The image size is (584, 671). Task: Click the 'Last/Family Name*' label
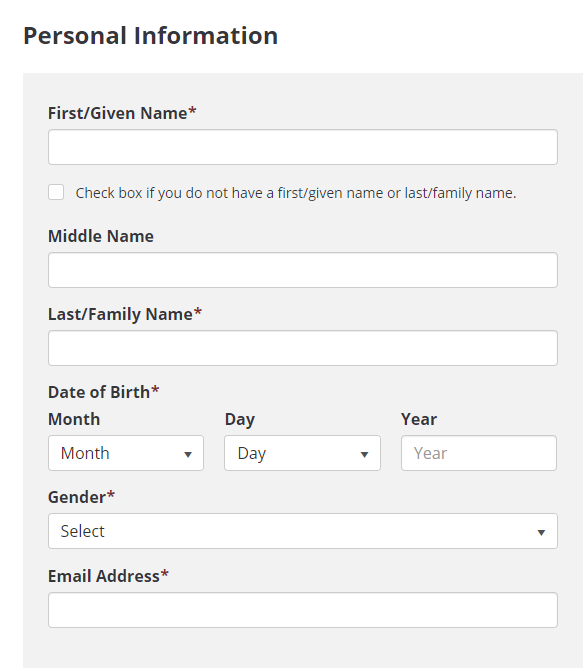coord(125,314)
